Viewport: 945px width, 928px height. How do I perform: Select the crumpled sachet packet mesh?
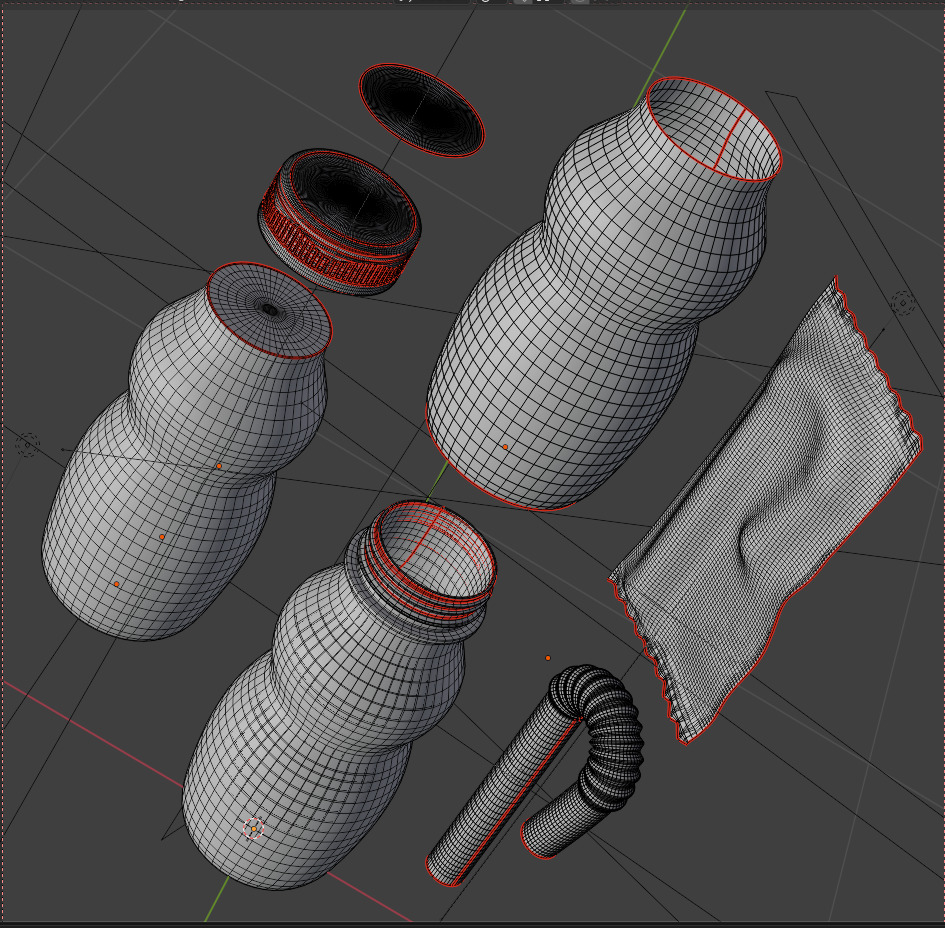click(765, 512)
